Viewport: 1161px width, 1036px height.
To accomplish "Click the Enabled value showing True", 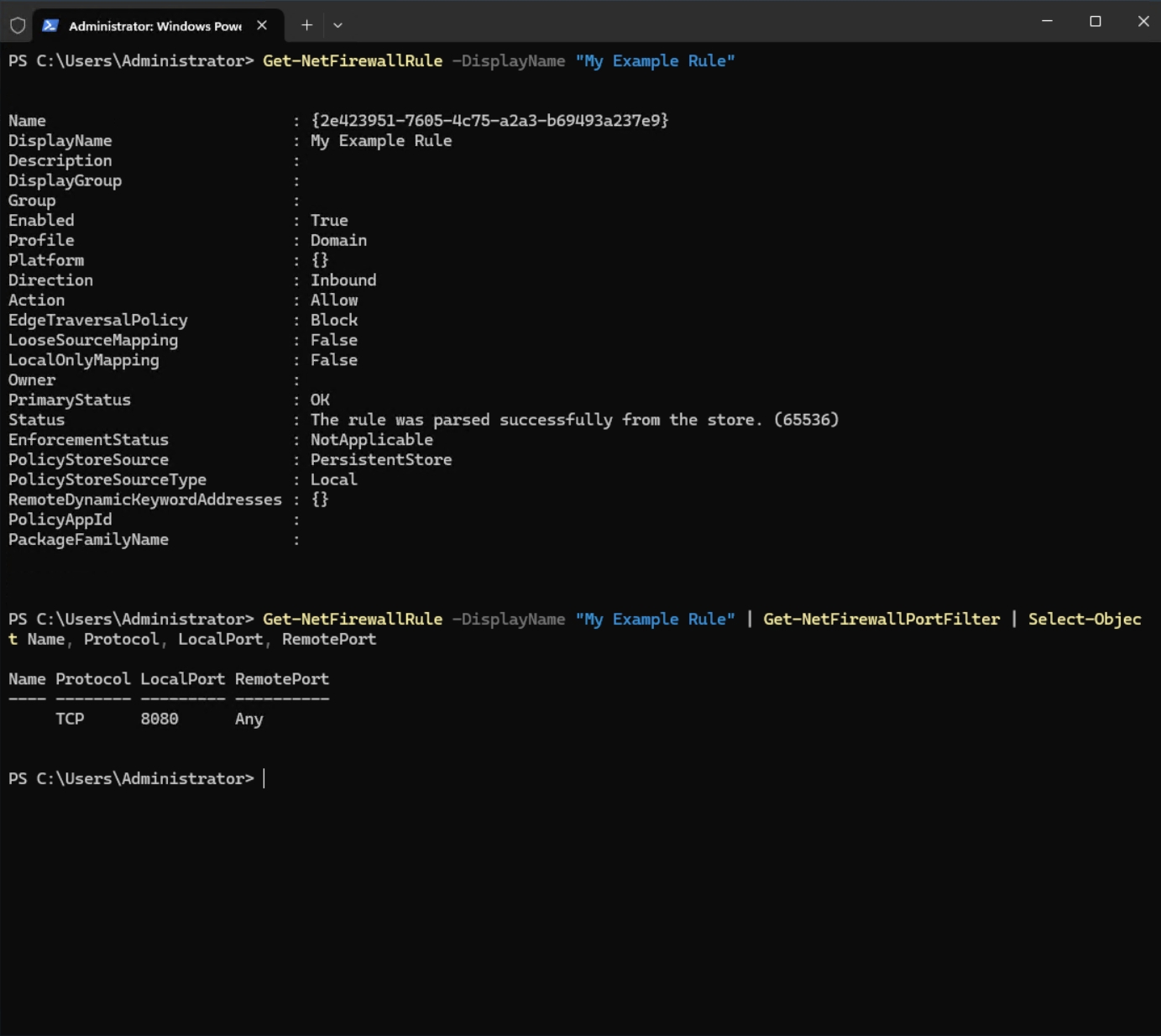I will pos(329,220).
